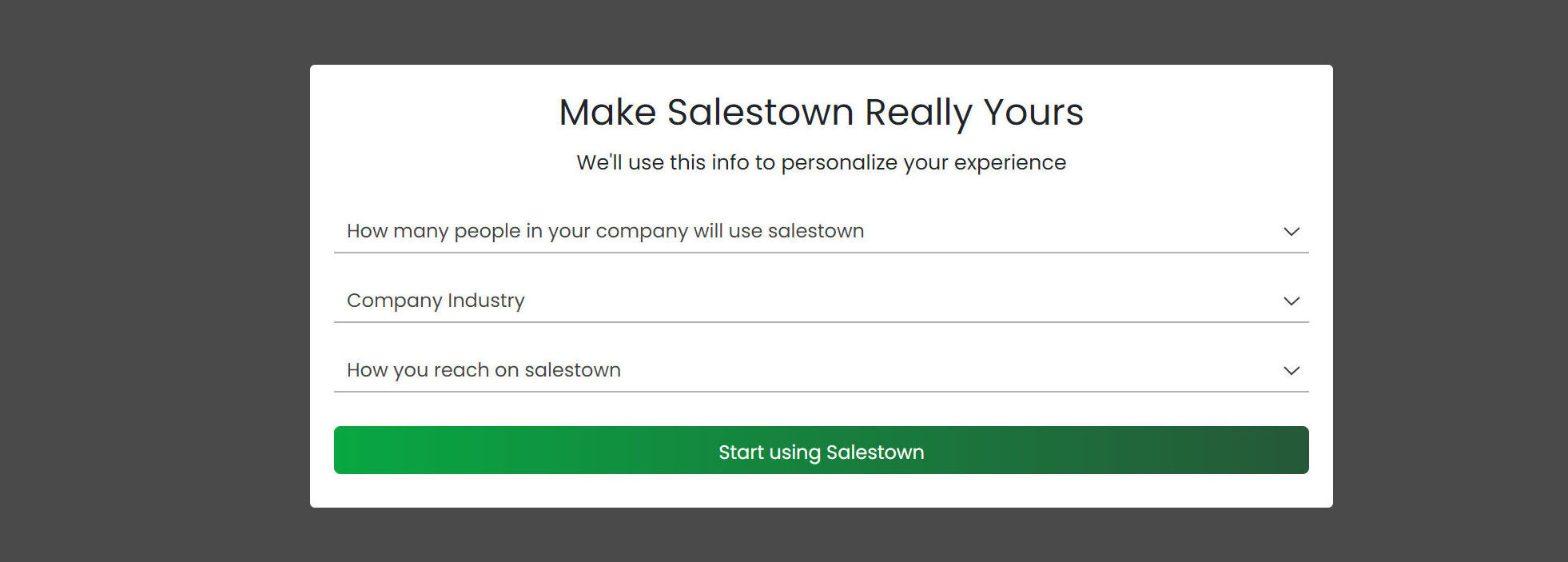This screenshot has width=1568, height=562.
Task: Expand the Company Industry dropdown
Action: click(821, 301)
